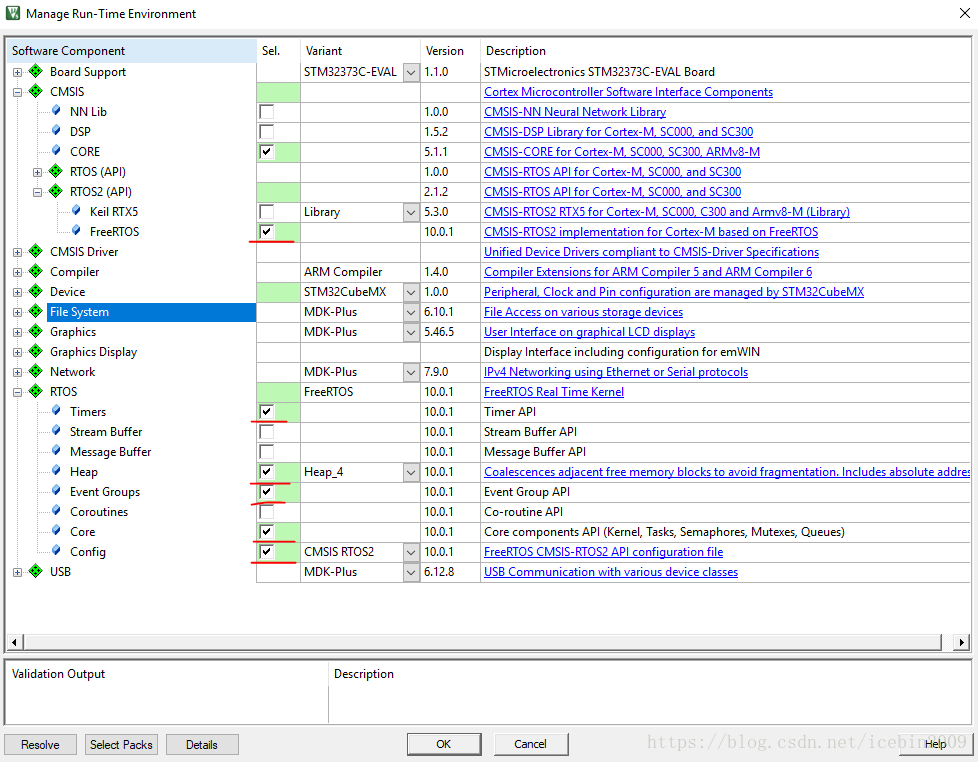
Task: Click the FreeRTOS blue component icon
Action: (x=76, y=231)
